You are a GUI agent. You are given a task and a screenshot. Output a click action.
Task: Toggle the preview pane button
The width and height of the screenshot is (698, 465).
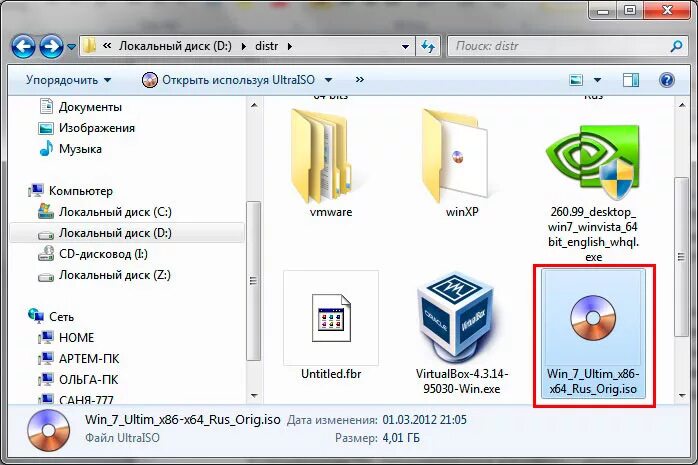pyautogui.click(x=630, y=80)
